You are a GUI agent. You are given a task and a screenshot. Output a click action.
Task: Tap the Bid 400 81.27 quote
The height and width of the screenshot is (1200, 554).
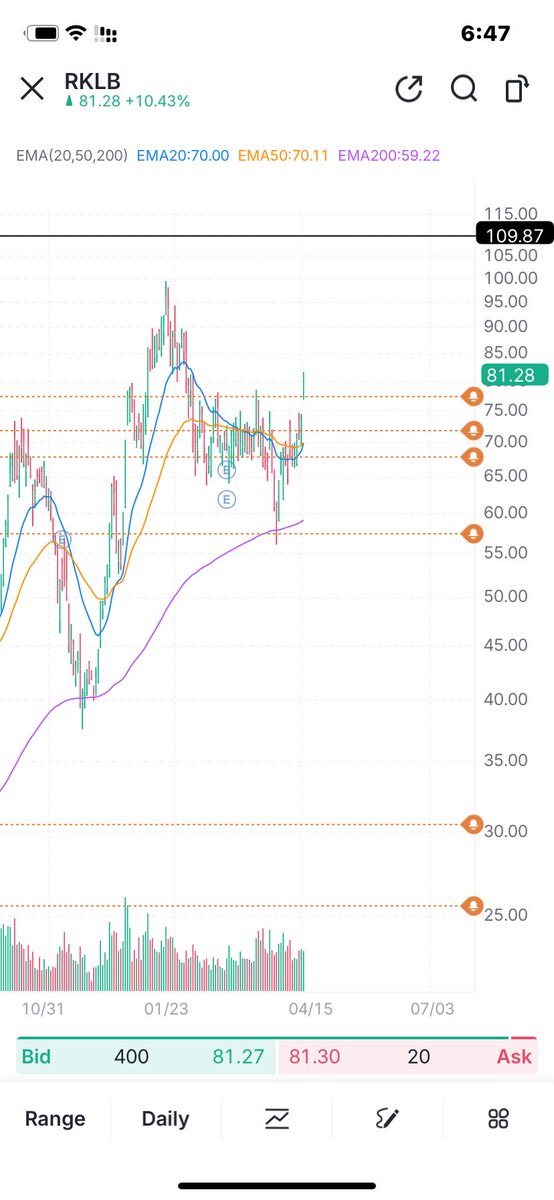146,1056
